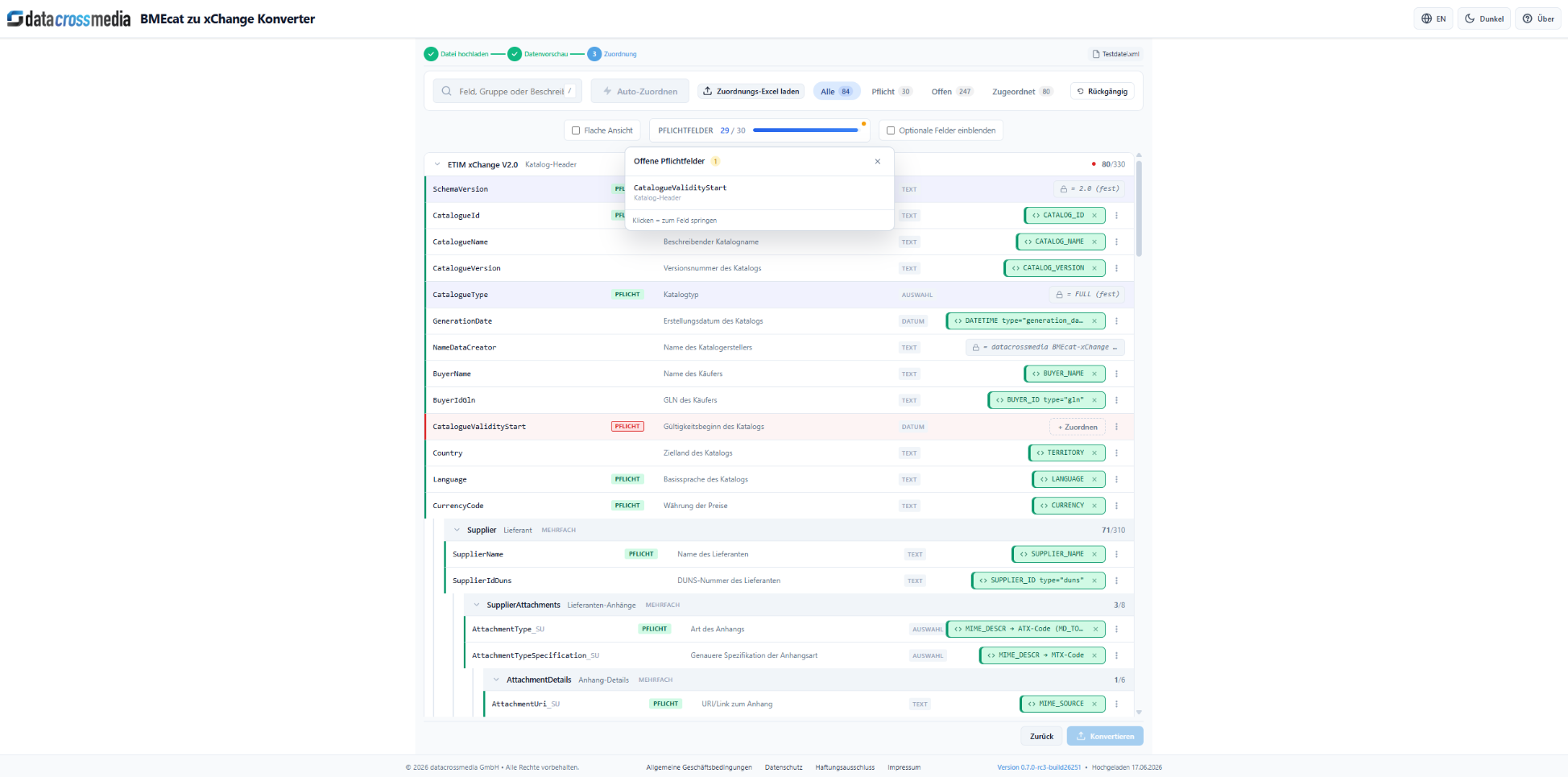The width and height of the screenshot is (1568, 777).
Task: Click Rückgängig to undo
Action: click(1103, 91)
